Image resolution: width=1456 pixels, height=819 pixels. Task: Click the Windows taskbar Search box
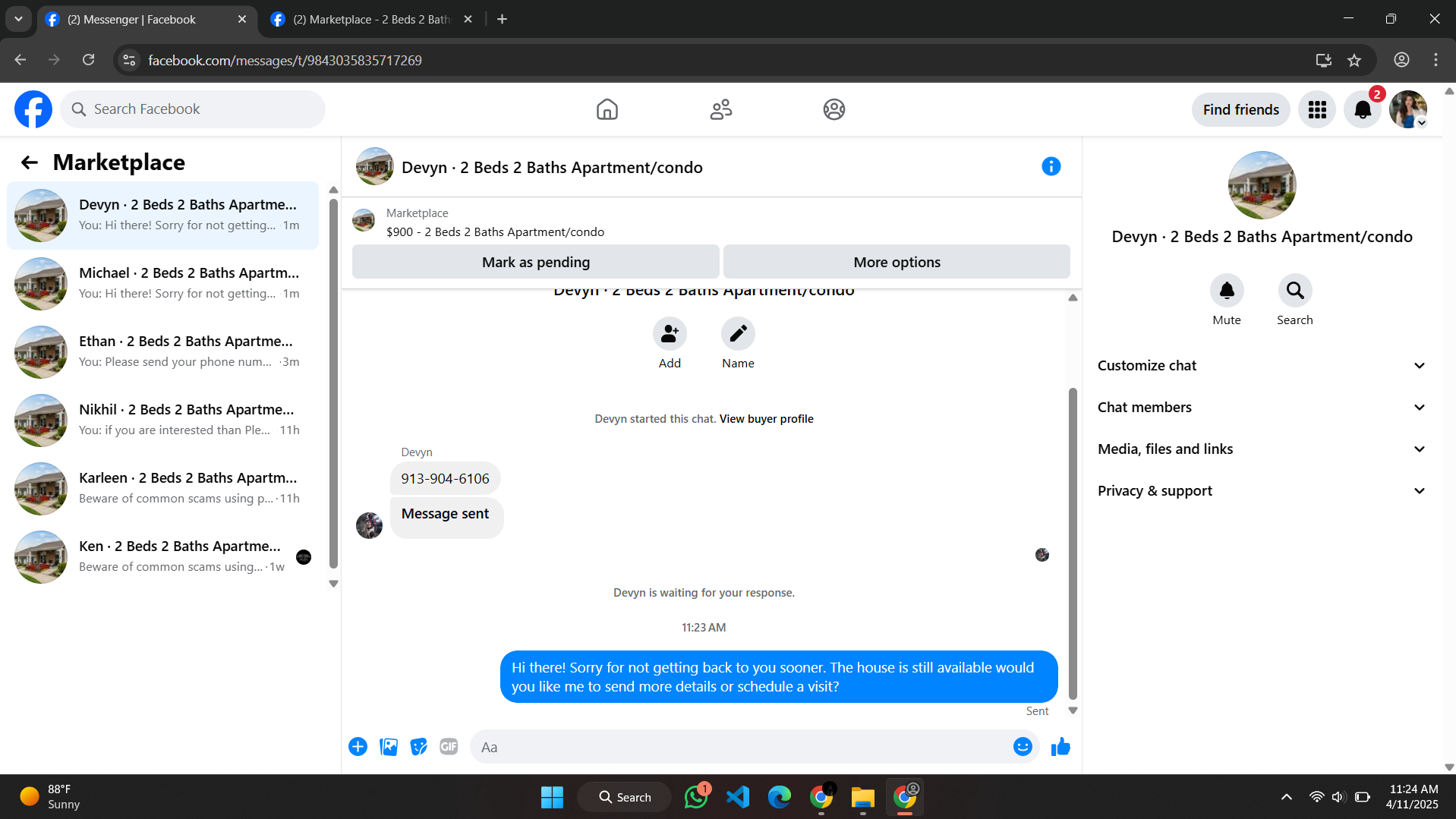(624, 797)
